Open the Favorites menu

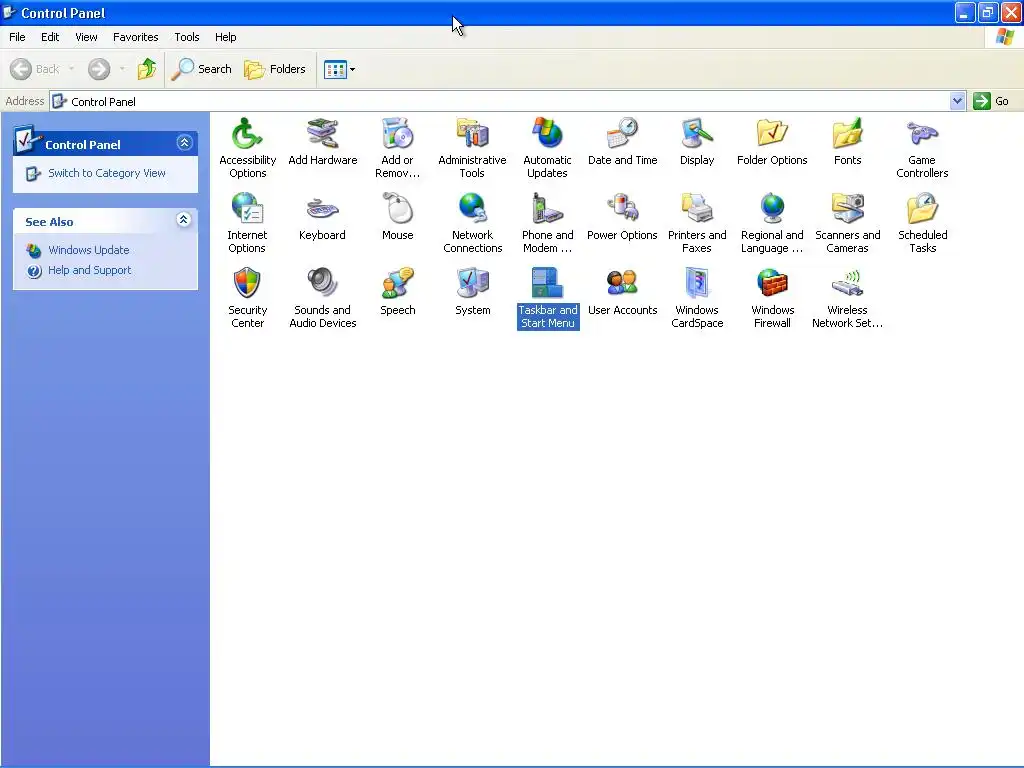coord(135,37)
